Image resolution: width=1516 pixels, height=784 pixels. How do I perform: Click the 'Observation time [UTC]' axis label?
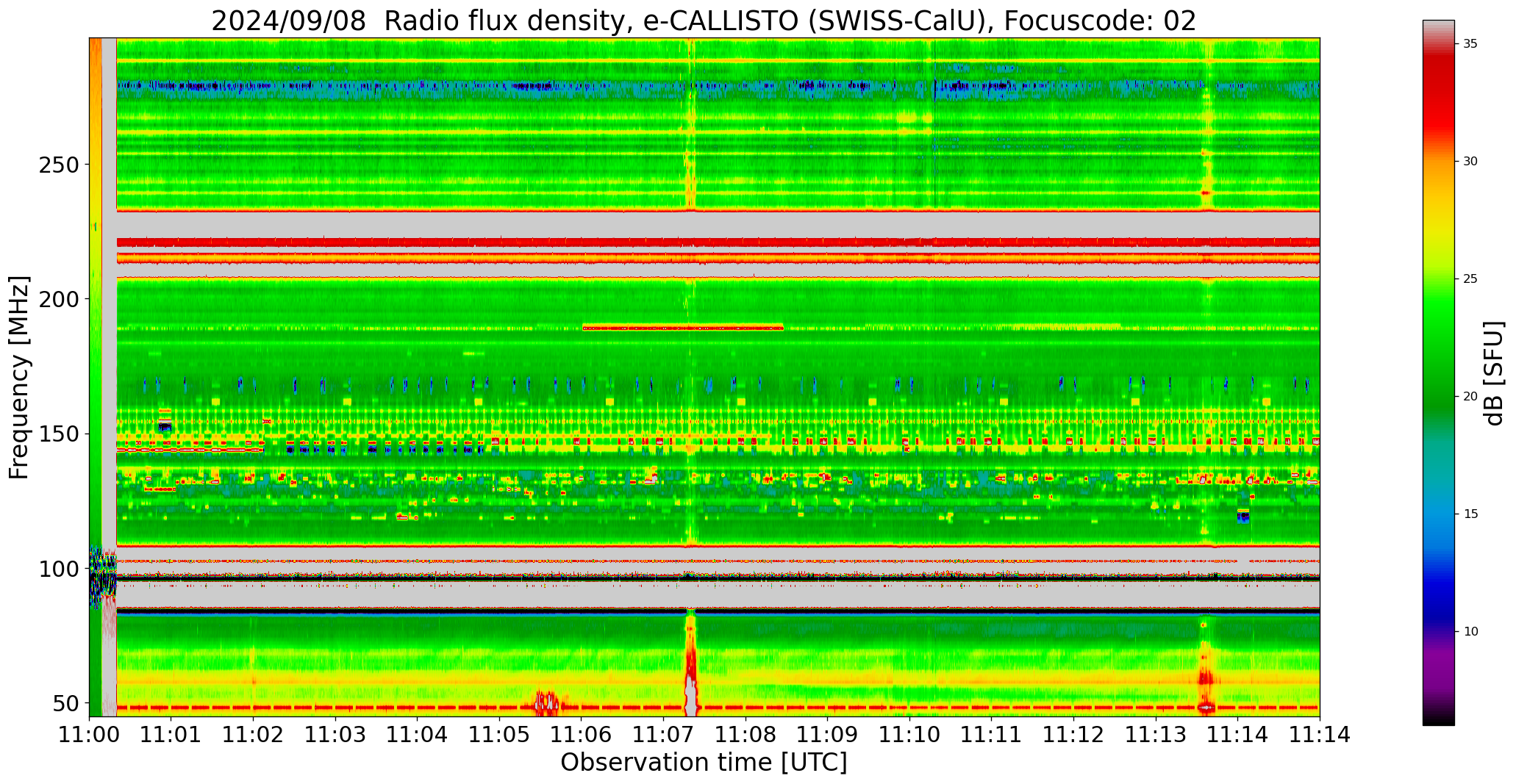pos(704,762)
